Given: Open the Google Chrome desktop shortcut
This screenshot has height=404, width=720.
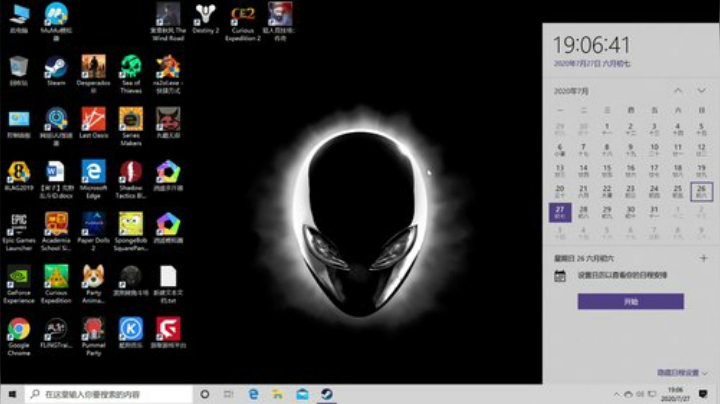Looking at the screenshot, I should tap(18, 337).
